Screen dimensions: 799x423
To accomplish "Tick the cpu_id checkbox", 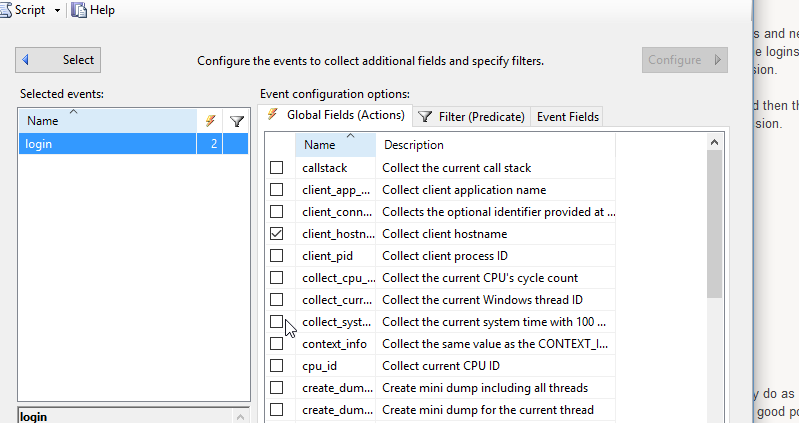I will (x=277, y=366).
